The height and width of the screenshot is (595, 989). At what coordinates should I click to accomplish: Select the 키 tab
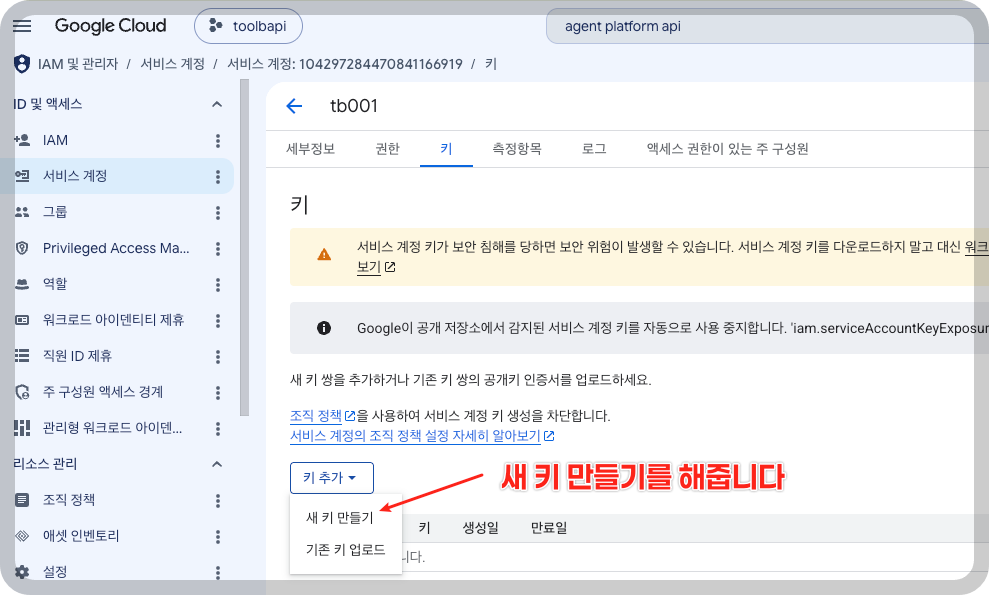coord(446,149)
